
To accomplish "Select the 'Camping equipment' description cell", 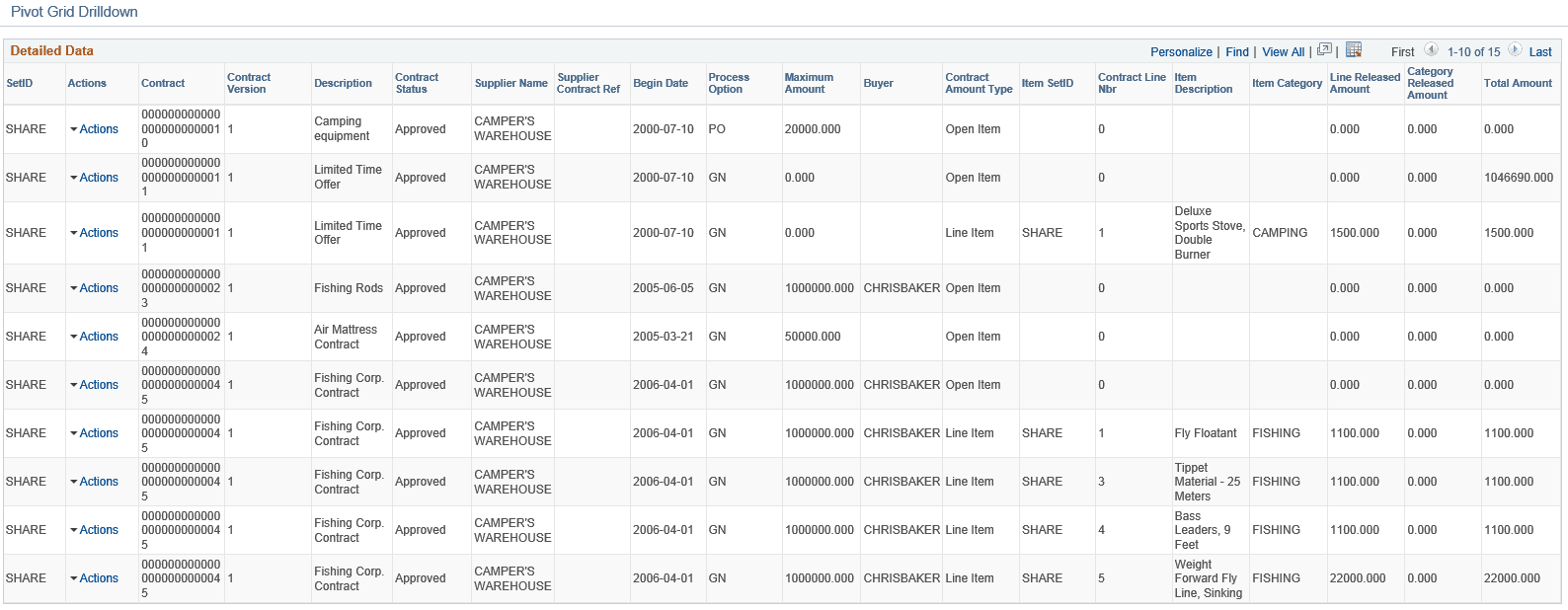I will pyautogui.click(x=342, y=129).
